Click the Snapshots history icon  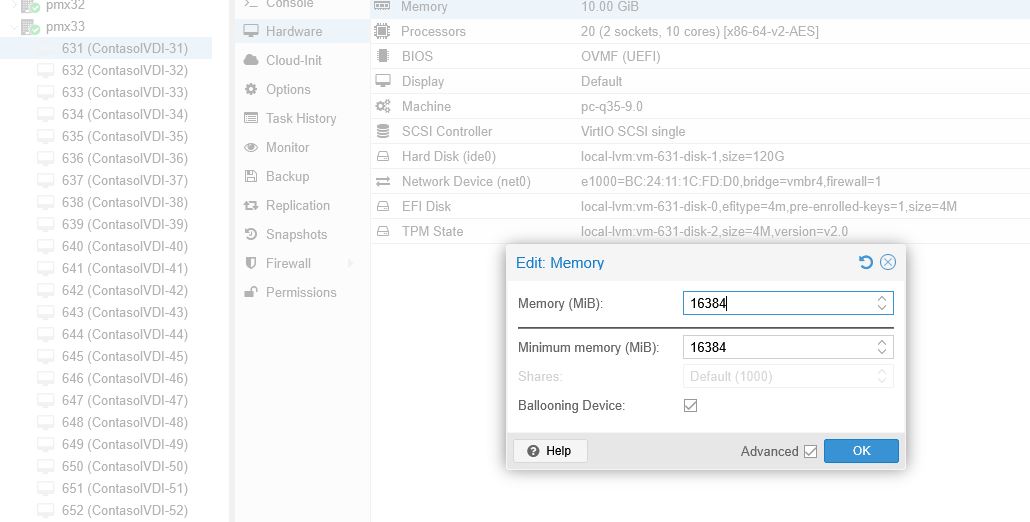click(250, 234)
